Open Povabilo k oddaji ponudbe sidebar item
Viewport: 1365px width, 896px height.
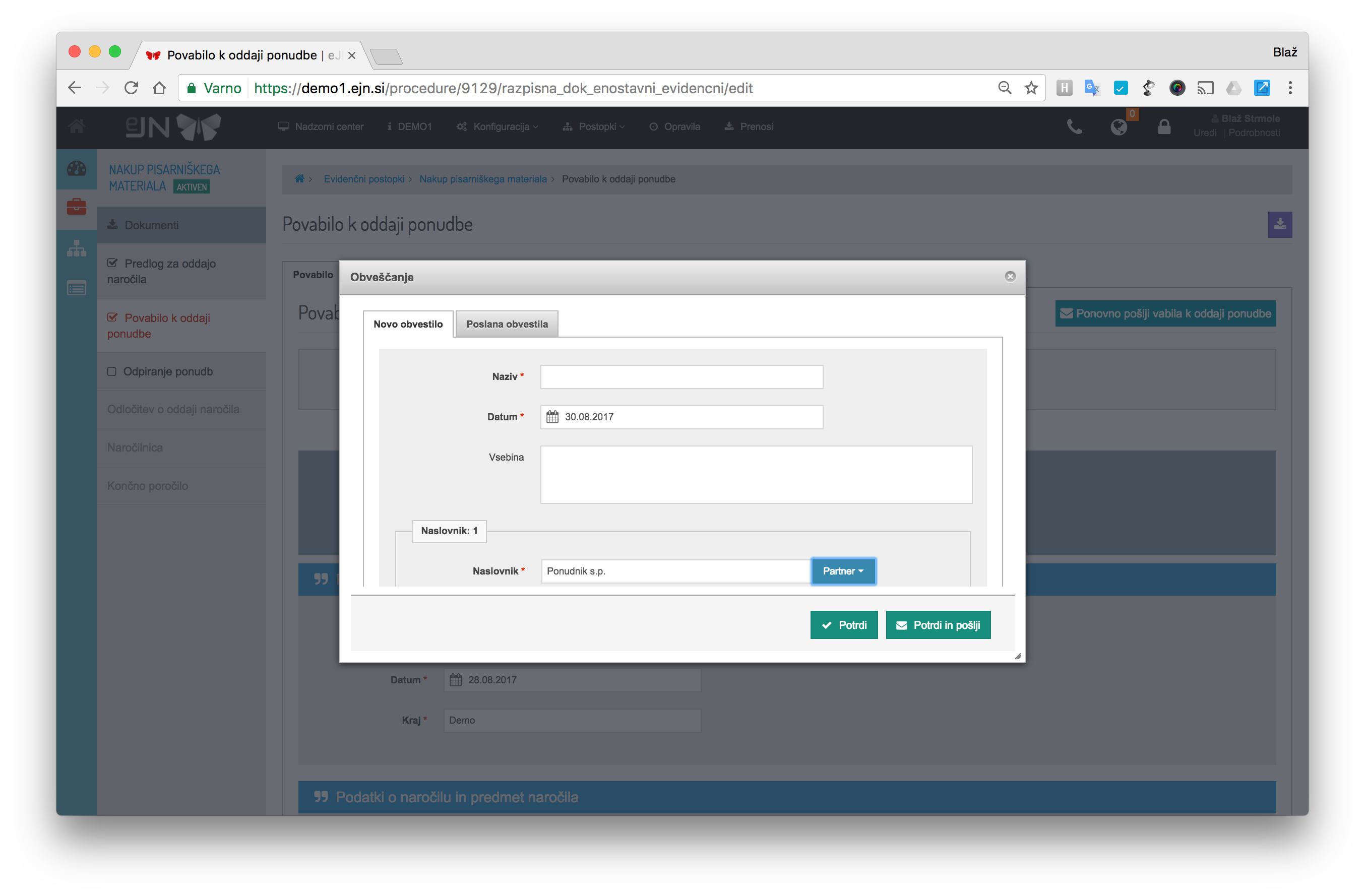(181, 326)
